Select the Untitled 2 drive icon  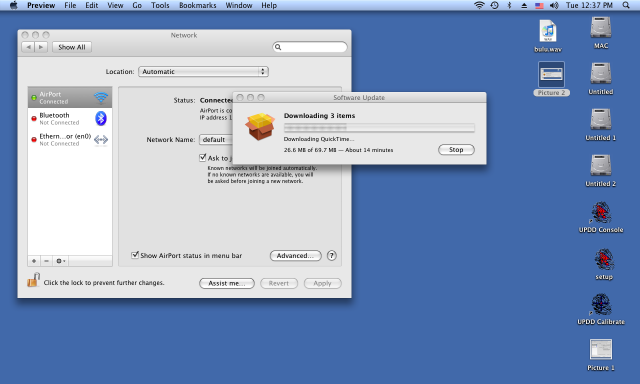pos(601,171)
